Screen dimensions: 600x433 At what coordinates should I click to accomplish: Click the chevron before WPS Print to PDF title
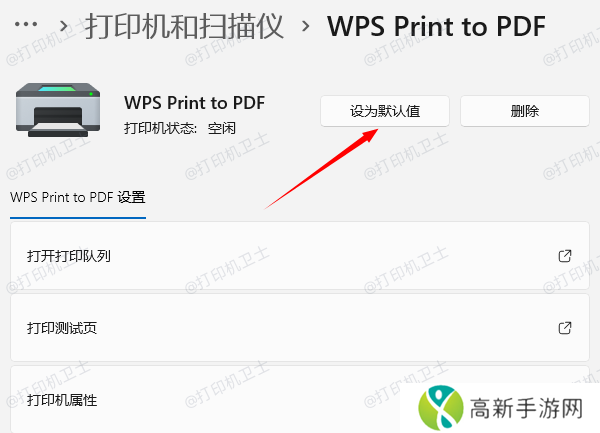[x=305, y=26]
